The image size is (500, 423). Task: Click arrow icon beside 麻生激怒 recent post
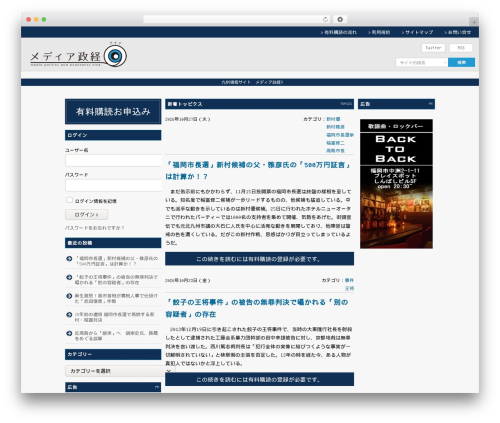(x=69, y=296)
